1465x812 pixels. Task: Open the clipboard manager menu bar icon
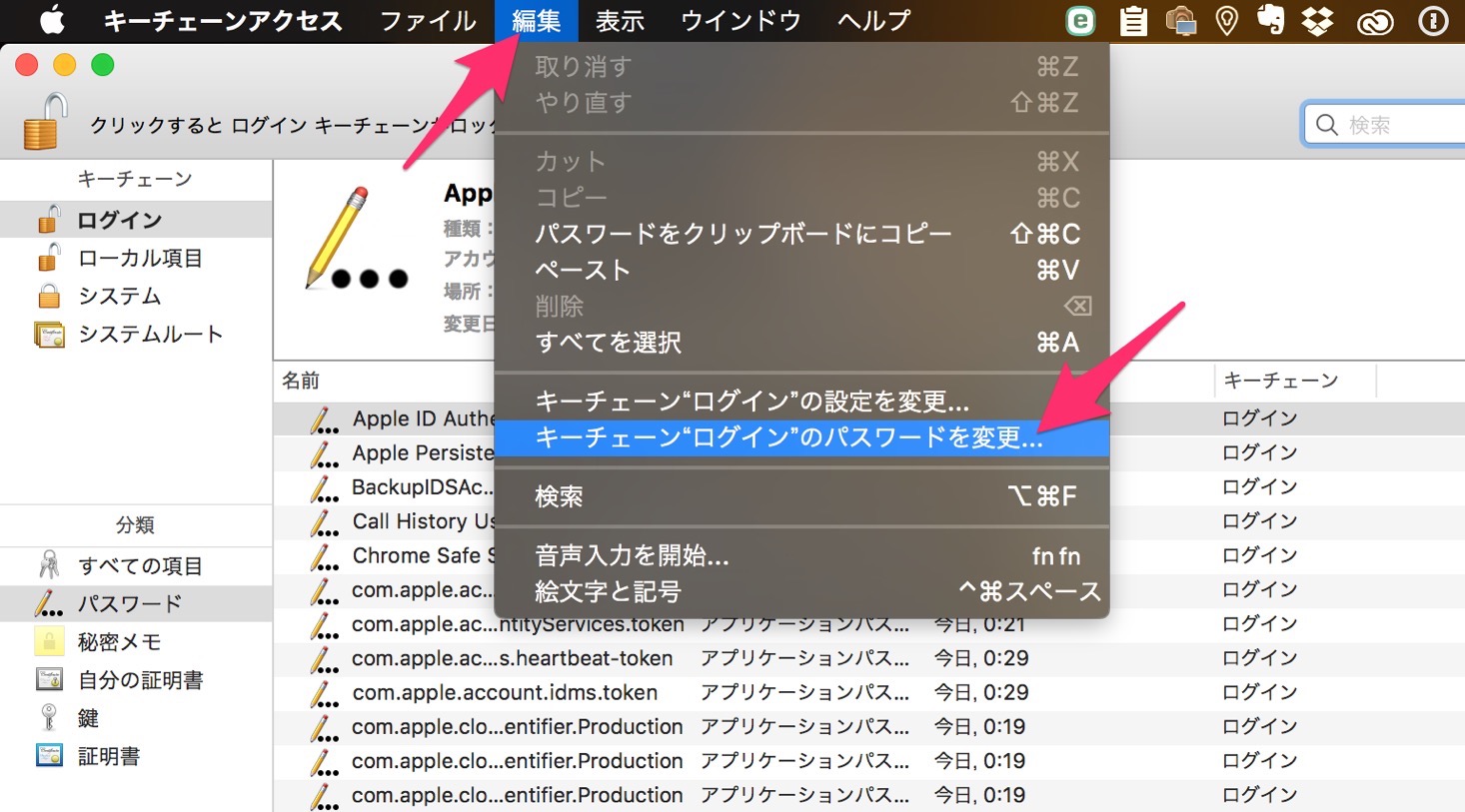pyautogui.click(x=1133, y=20)
